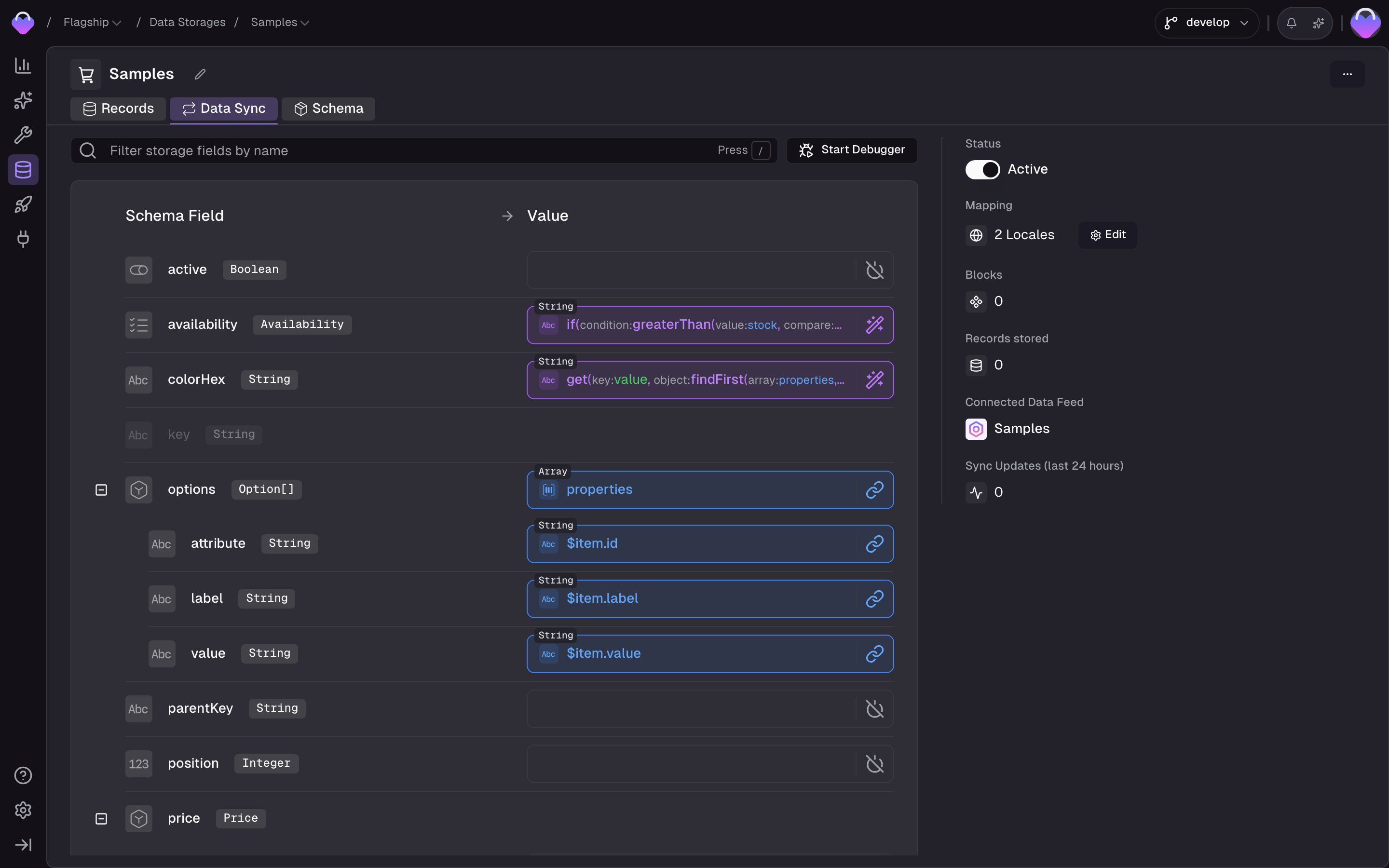Open the three-dot more options menu
Screen dimensions: 1389x868
coord(1347,74)
